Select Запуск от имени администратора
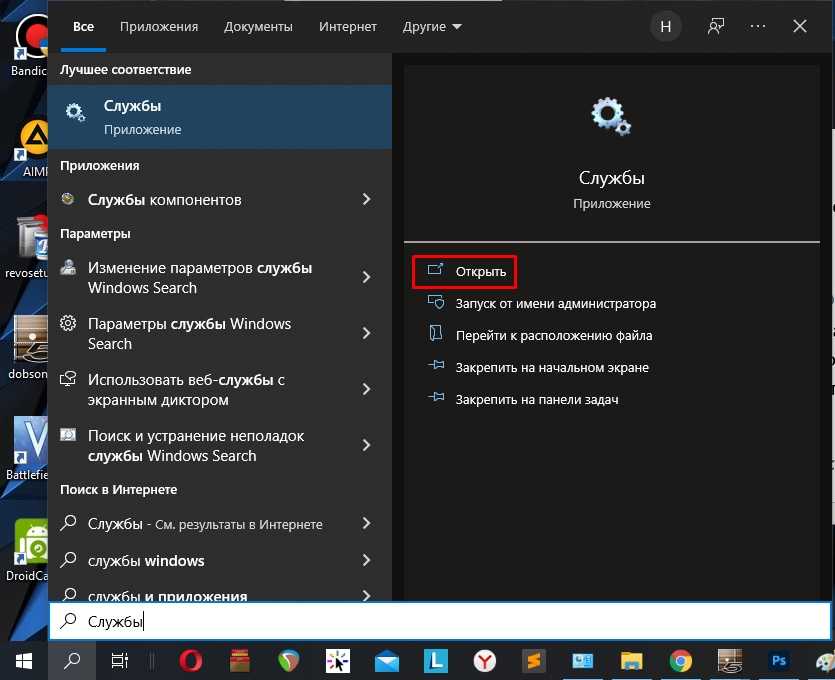 tap(555, 303)
